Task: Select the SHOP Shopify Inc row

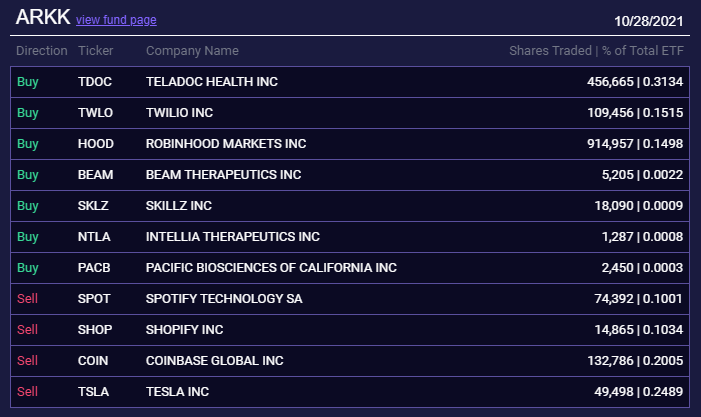Action: (350, 329)
